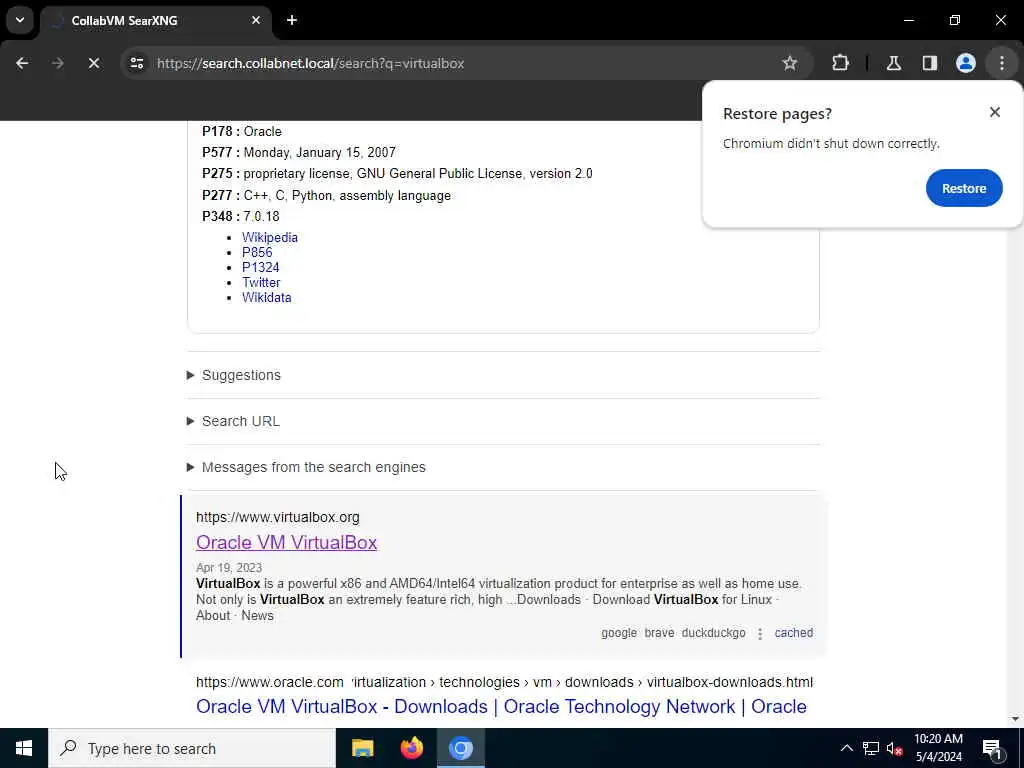Open File Explorer from the taskbar
This screenshot has height=768, width=1024.
pyautogui.click(x=362, y=748)
